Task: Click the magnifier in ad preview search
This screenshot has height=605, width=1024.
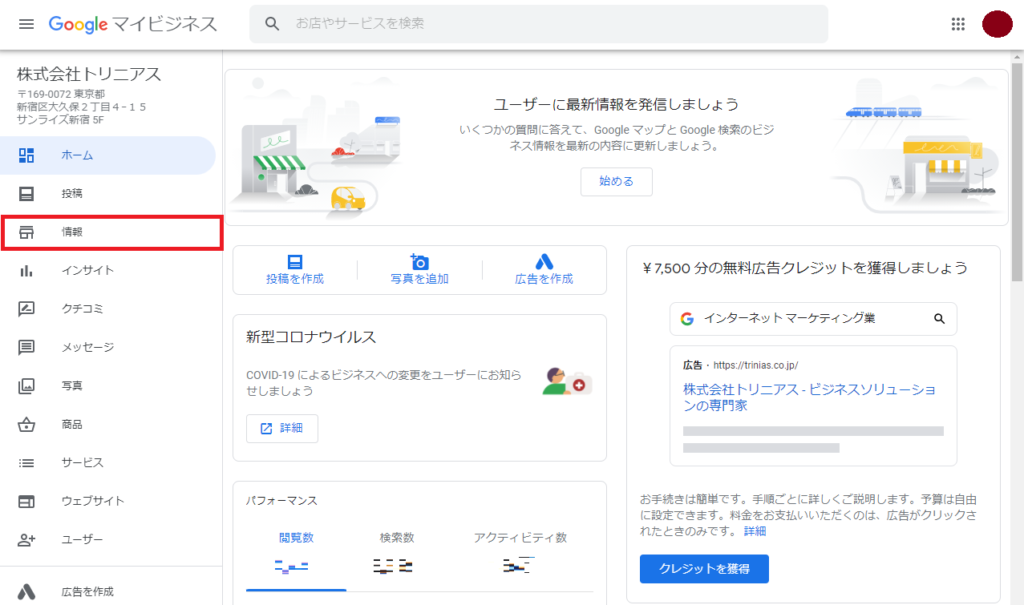Action: pos(939,319)
